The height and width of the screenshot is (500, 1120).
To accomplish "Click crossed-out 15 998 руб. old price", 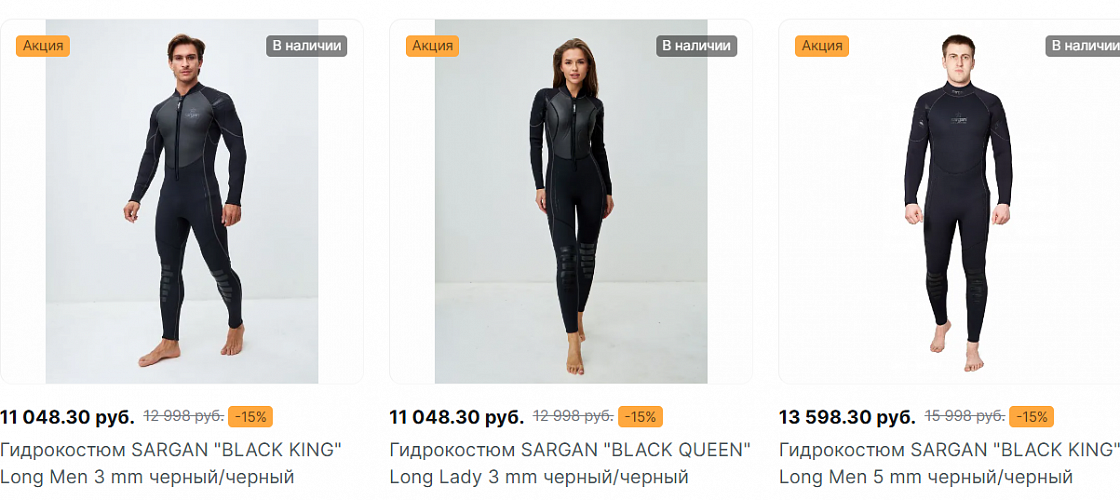I will pos(964,416).
